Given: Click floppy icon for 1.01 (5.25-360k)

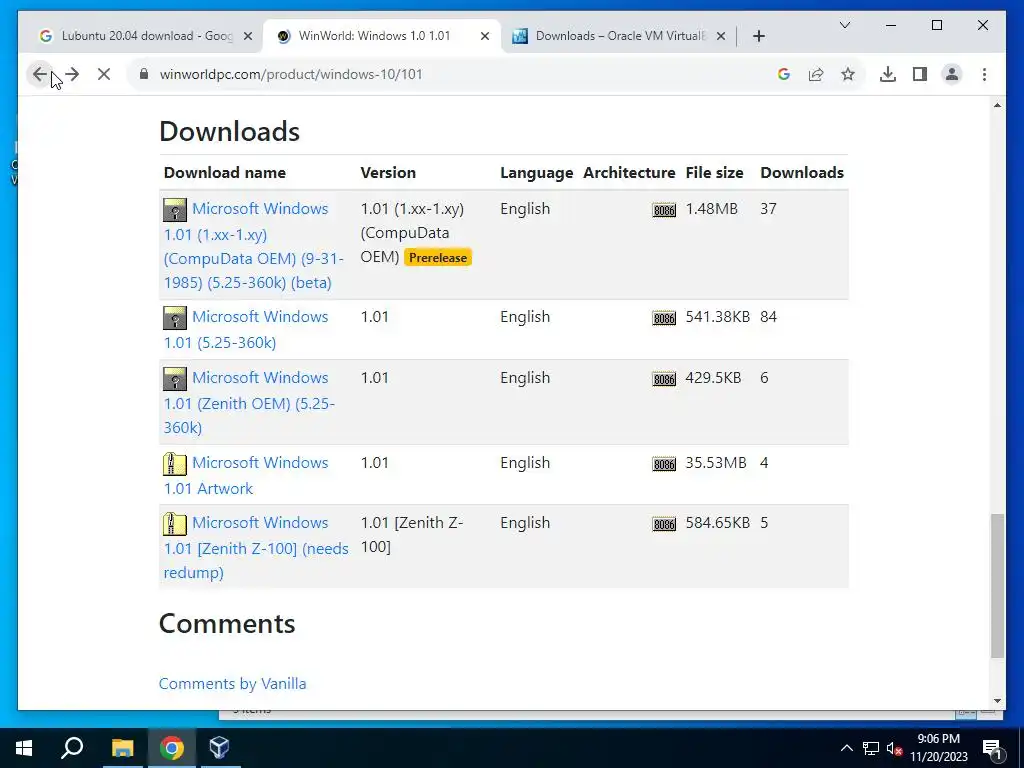Looking at the screenshot, I should [x=174, y=318].
